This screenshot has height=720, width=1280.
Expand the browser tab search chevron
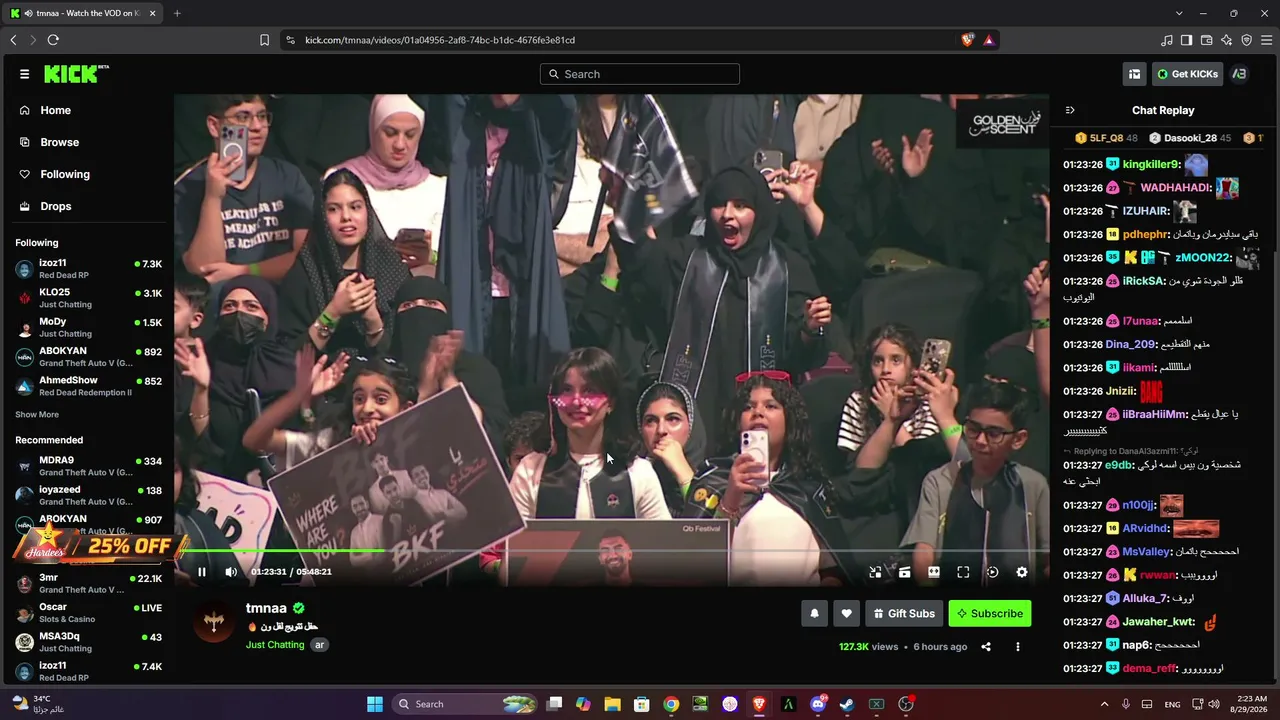click(1179, 13)
